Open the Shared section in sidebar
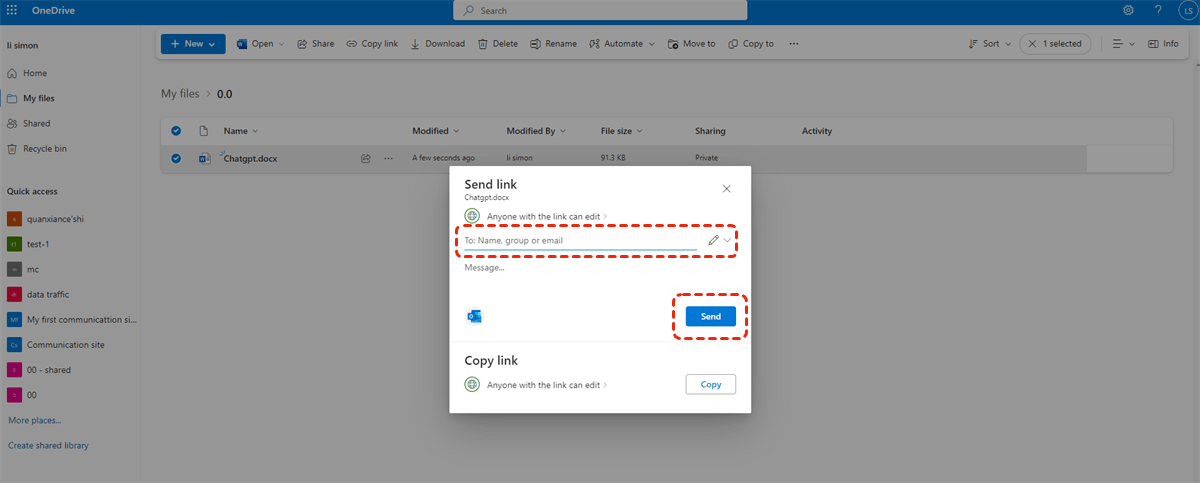 pos(38,124)
